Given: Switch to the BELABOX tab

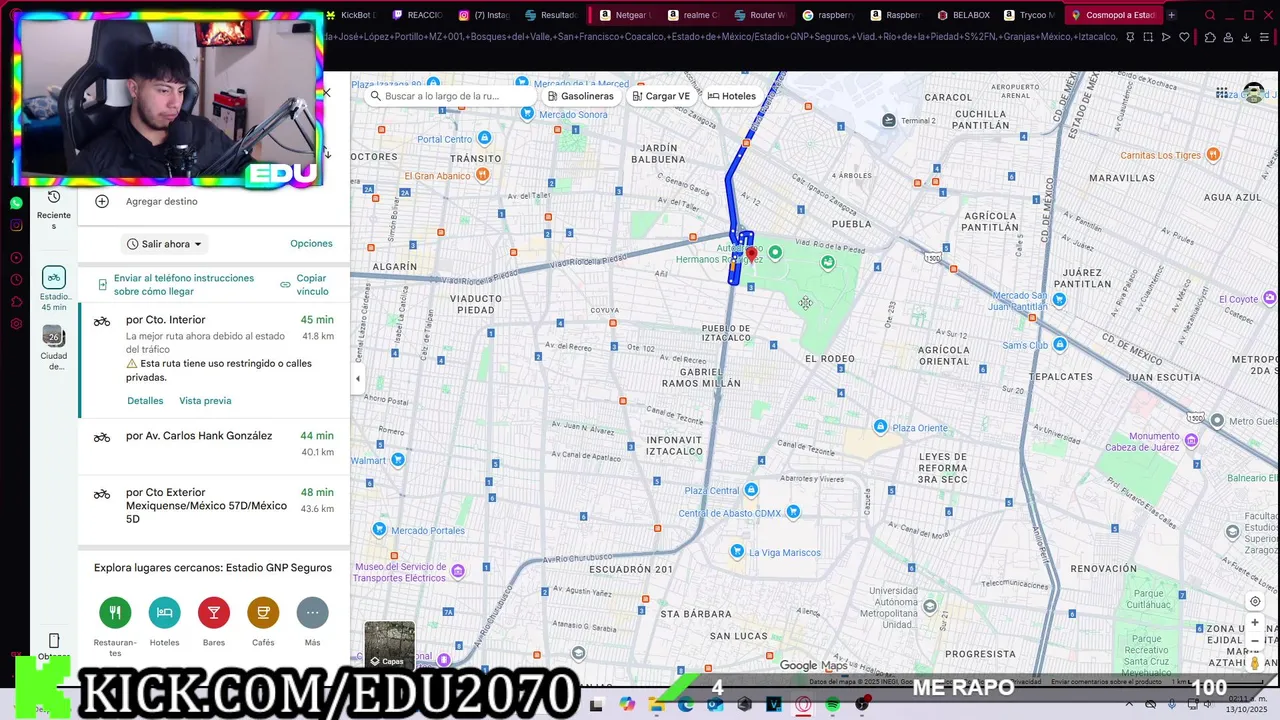Looking at the screenshot, I should pos(964,15).
